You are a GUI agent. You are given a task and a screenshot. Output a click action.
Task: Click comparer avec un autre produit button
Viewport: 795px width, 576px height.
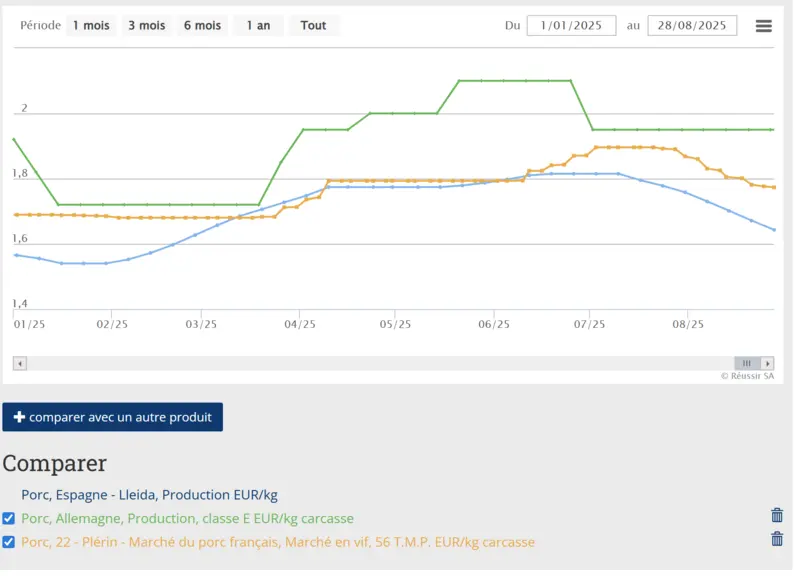pos(113,418)
